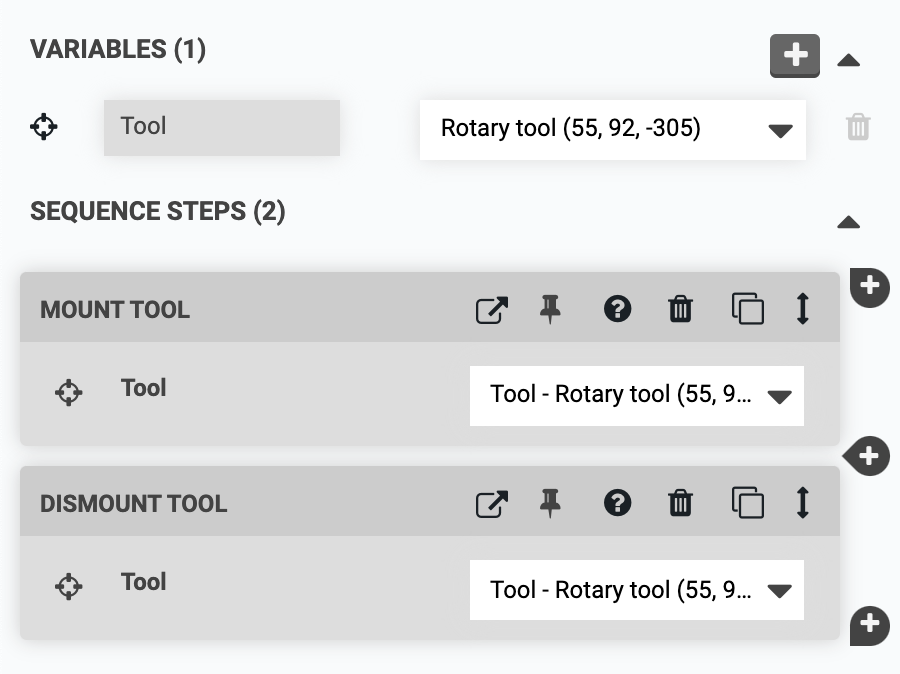Image resolution: width=900 pixels, height=674 pixels.
Task: Open Dismount Tool step external link icon
Action: pyautogui.click(x=492, y=504)
